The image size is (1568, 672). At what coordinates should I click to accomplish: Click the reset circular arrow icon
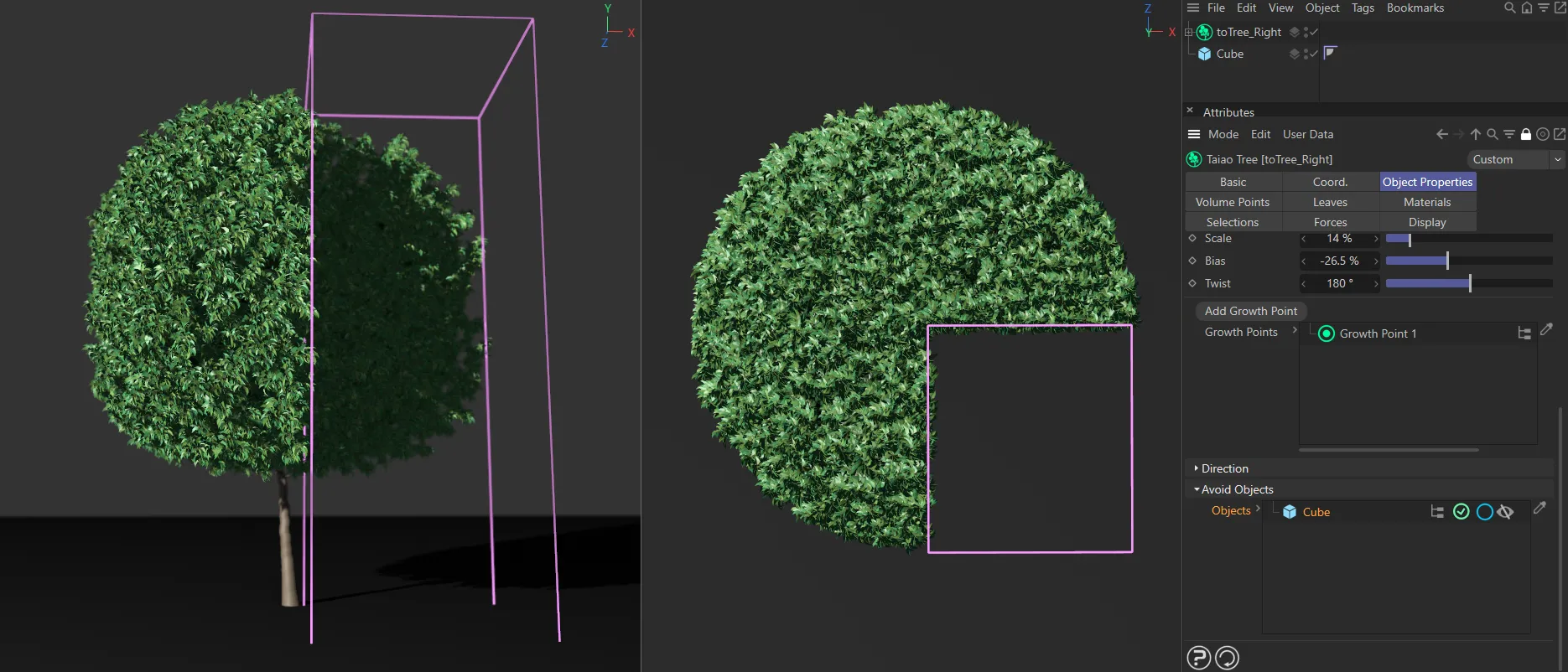(1227, 658)
